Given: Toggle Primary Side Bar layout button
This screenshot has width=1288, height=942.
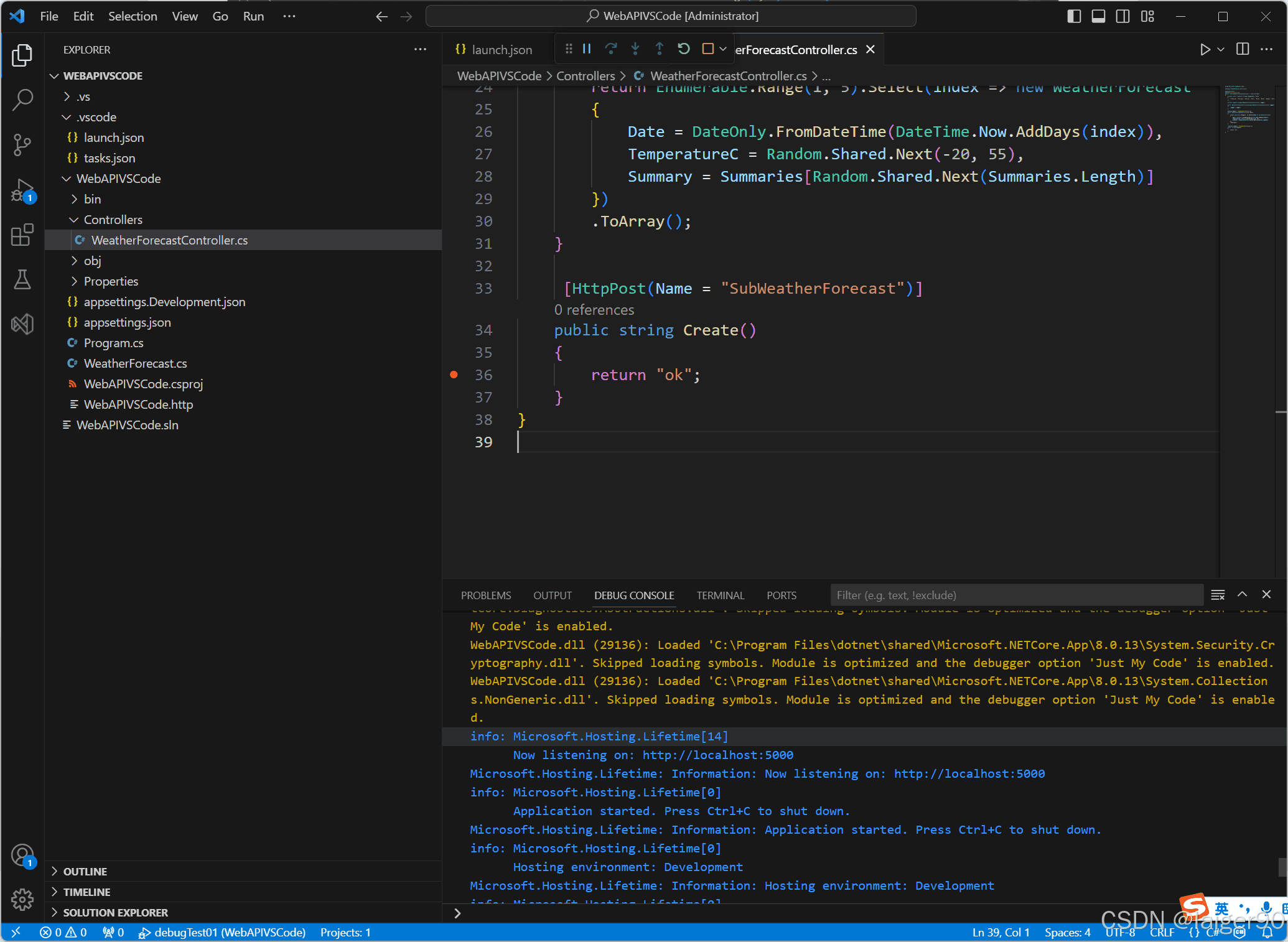Looking at the screenshot, I should [1074, 16].
